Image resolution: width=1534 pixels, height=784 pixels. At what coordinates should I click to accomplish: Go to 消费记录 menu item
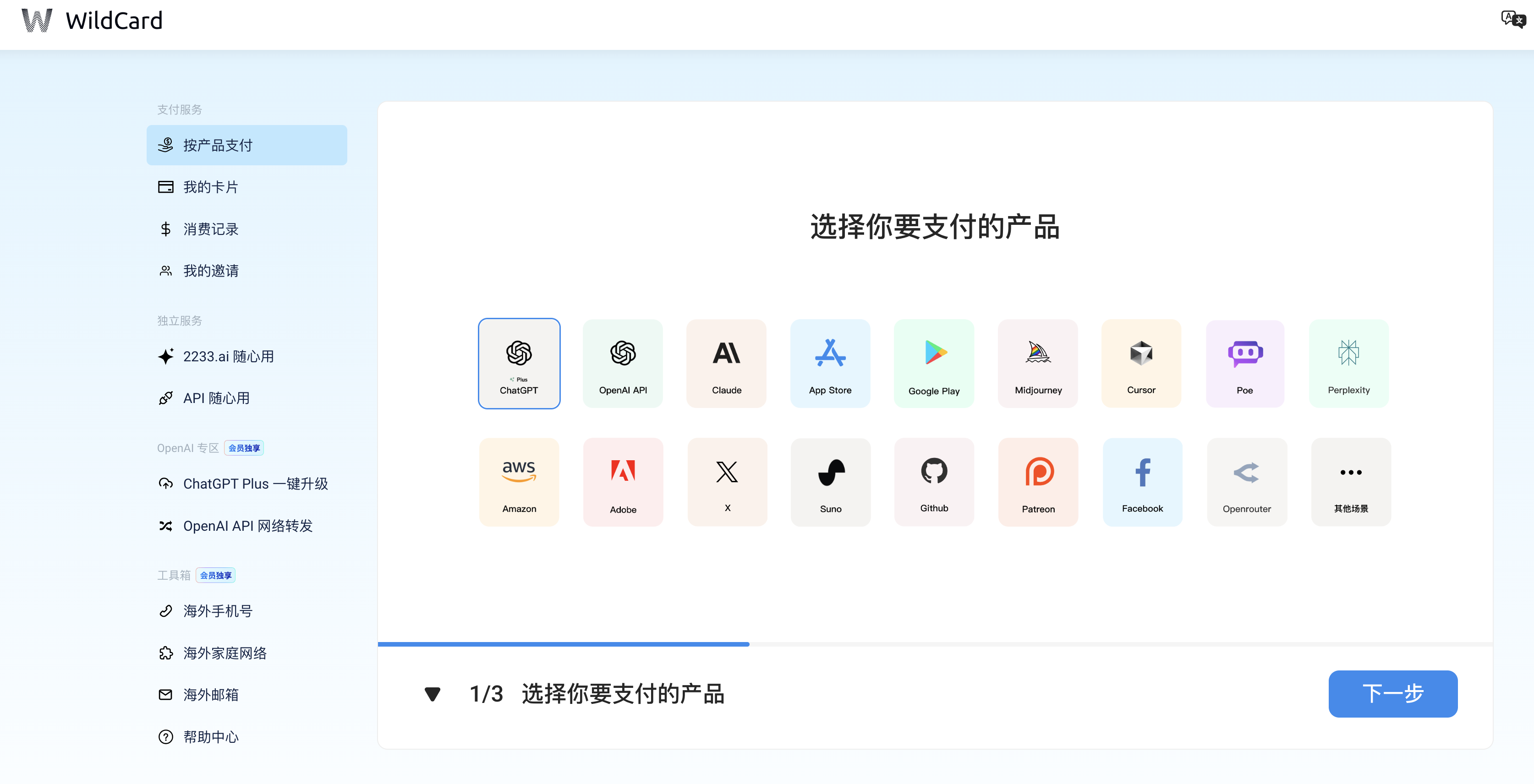210,229
